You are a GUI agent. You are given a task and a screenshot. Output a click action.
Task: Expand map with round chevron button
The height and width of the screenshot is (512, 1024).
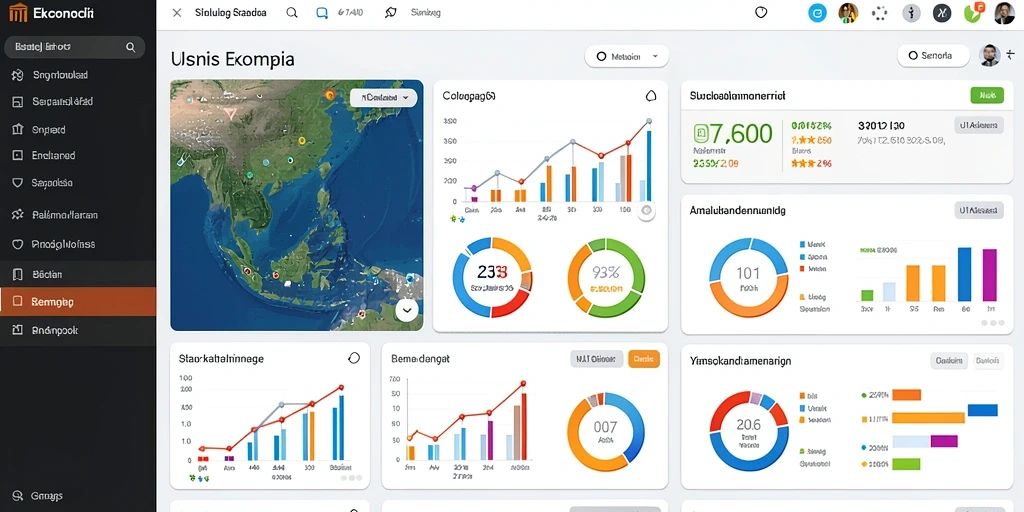[407, 310]
